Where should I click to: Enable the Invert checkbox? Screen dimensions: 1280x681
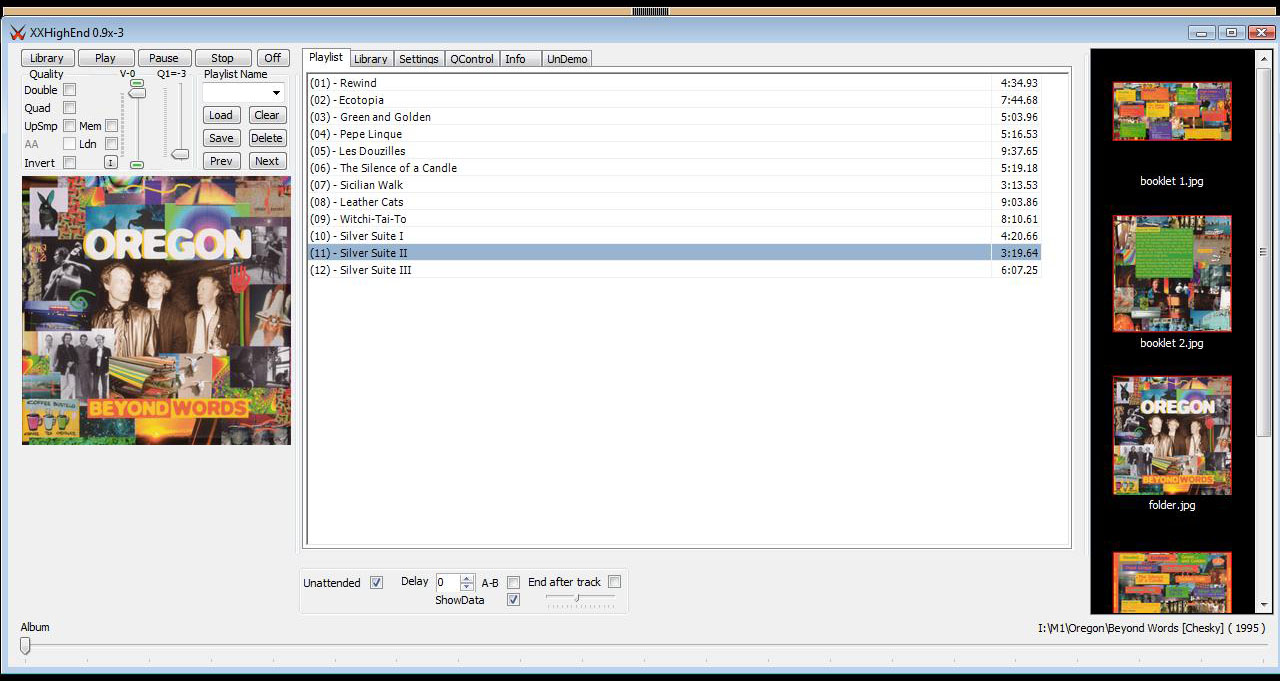[70, 163]
